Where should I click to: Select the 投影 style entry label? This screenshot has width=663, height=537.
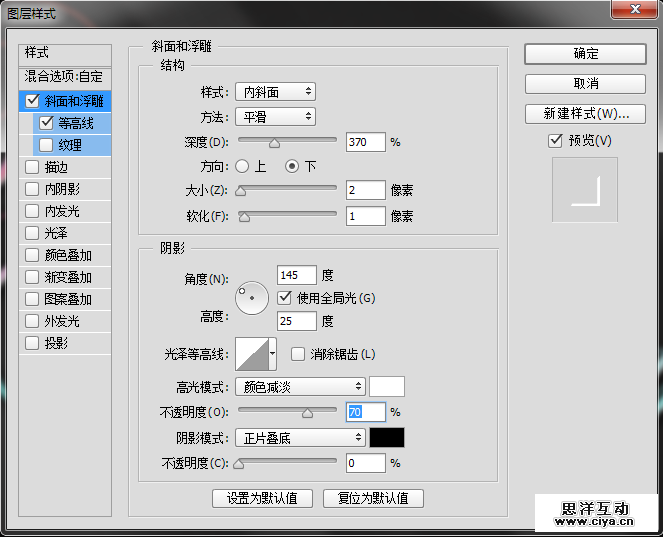[x=56, y=343]
